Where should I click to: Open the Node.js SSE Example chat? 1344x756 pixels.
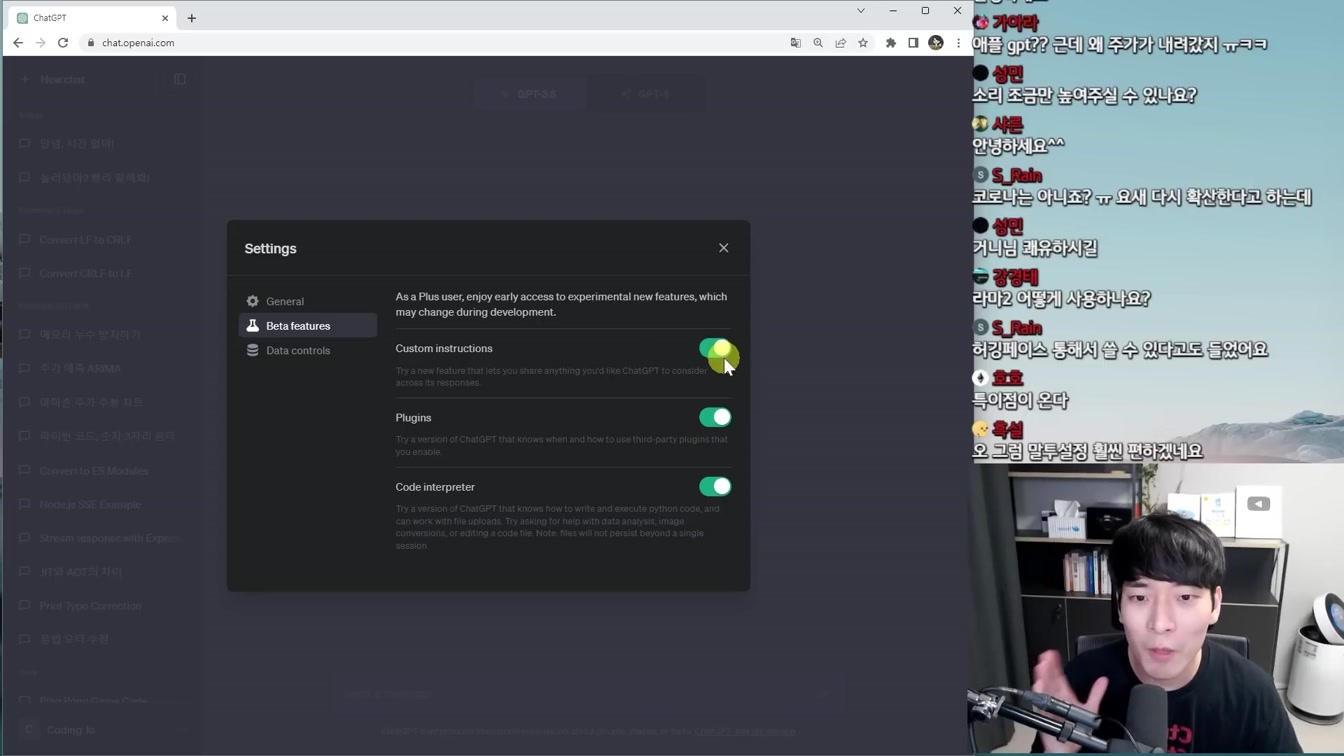pos(100,505)
